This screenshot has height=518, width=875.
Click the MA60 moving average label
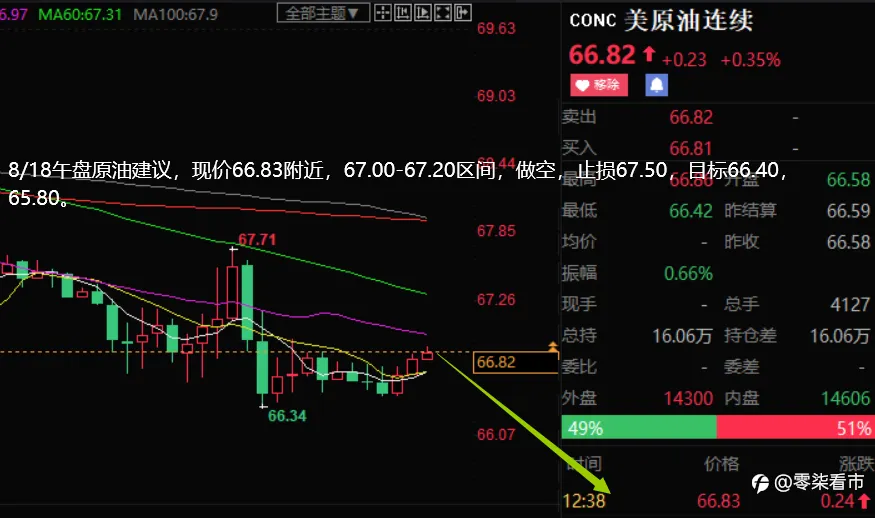[80, 15]
